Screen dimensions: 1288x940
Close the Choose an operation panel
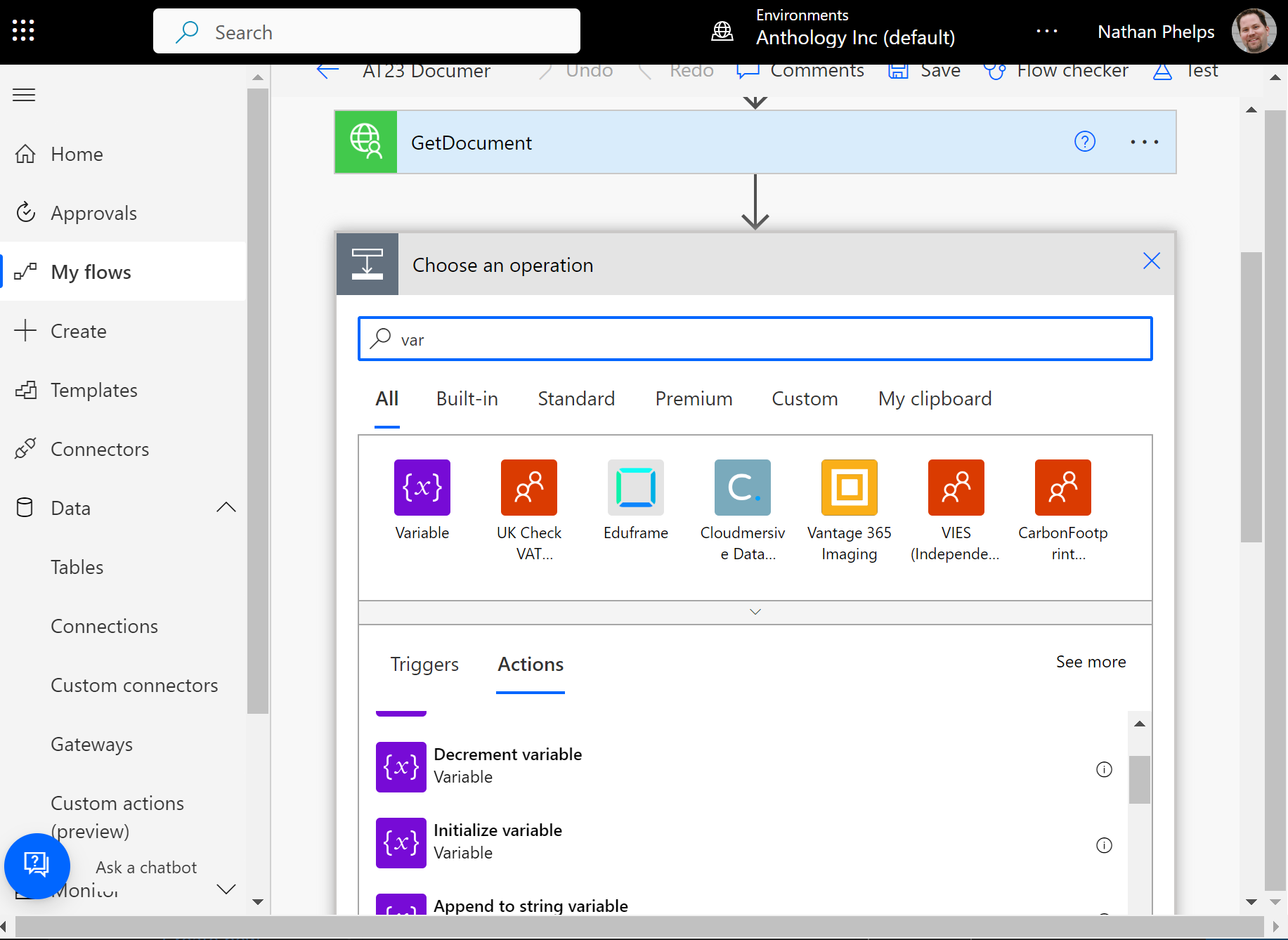(x=1151, y=261)
